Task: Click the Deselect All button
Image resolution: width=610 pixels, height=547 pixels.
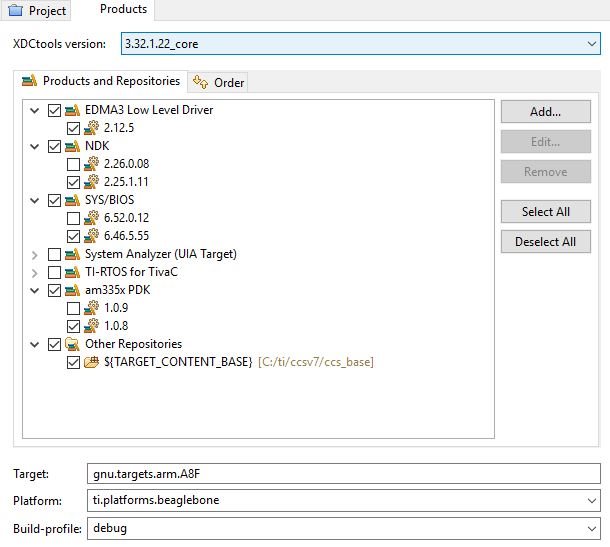Action: click(545, 242)
